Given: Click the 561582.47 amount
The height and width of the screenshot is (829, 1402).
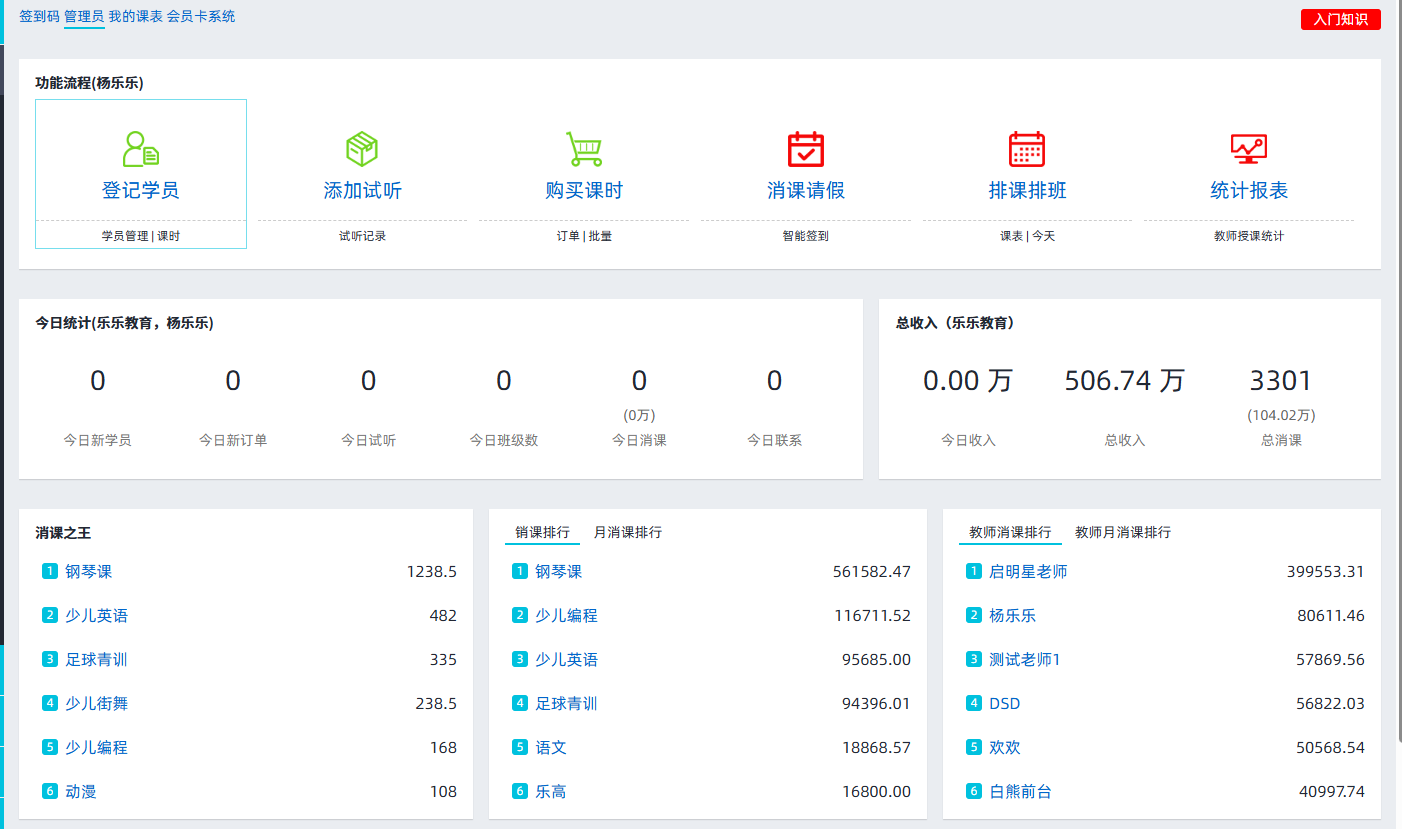Looking at the screenshot, I should [x=872, y=571].
